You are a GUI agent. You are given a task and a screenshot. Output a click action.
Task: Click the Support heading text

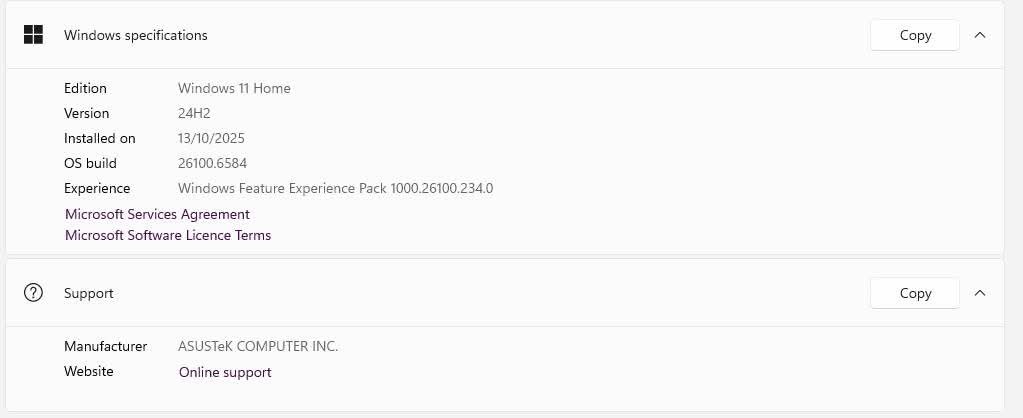click(x=89, y=293)
